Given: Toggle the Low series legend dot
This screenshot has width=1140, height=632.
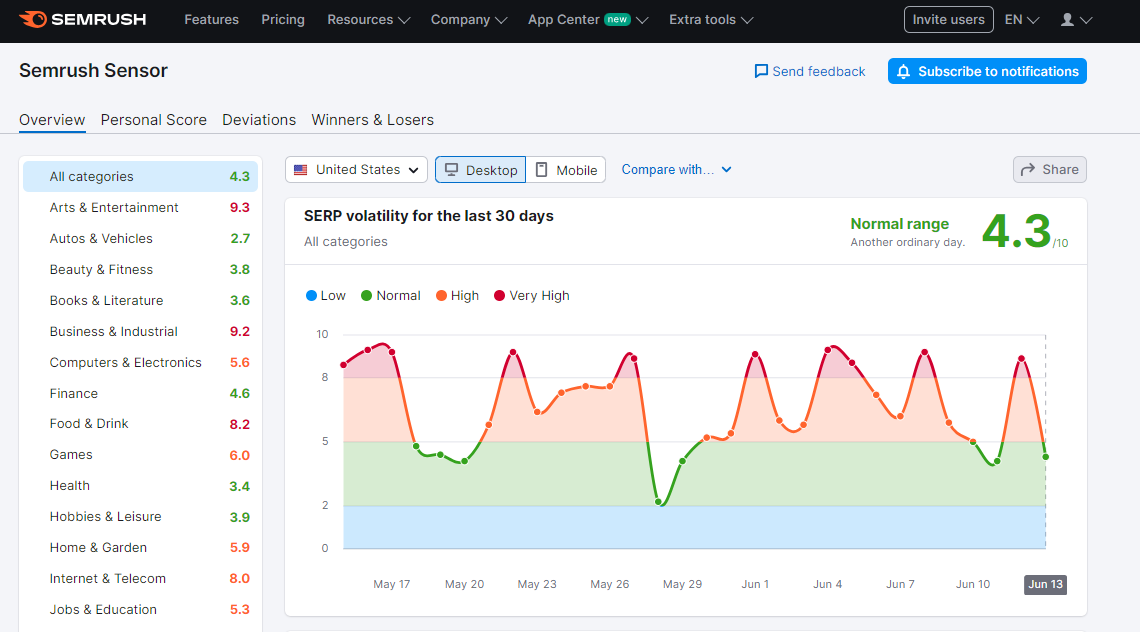Looking at the screenshot, I should 311,295.
